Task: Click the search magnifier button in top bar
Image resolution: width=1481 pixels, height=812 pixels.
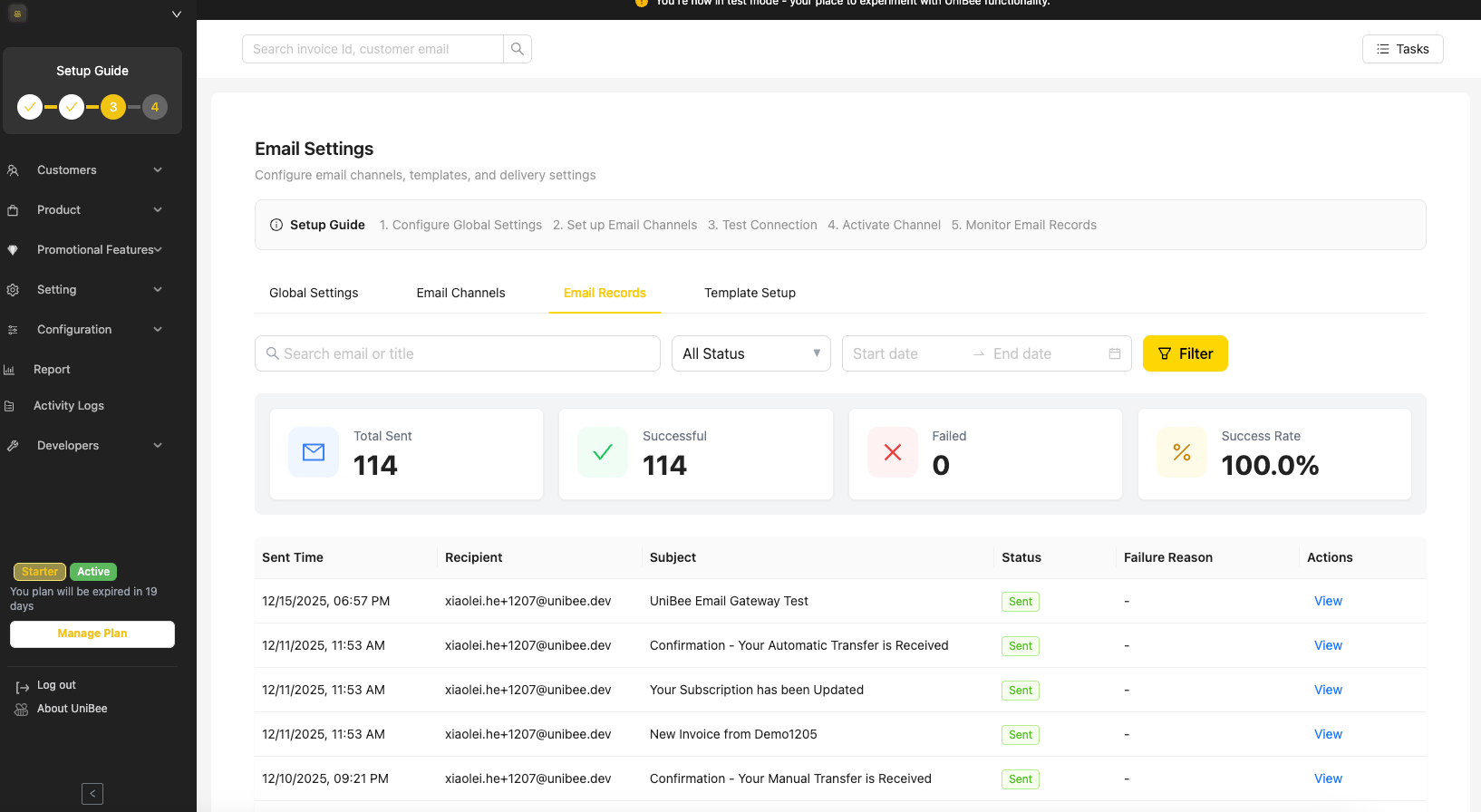Action: [518, 49]
